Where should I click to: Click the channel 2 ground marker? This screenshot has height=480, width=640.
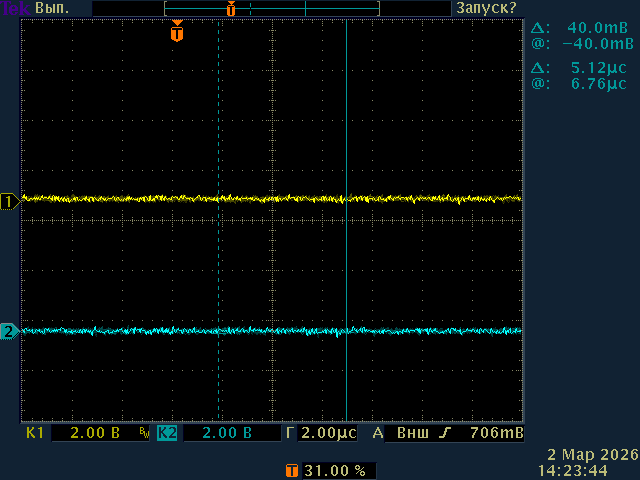(x=9, y=331)
